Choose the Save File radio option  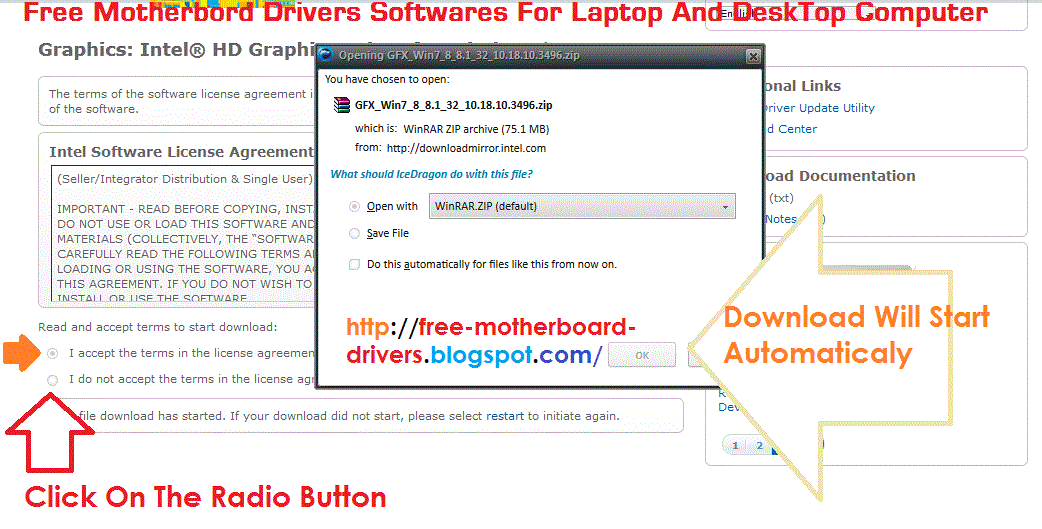(x=355, y=233)
